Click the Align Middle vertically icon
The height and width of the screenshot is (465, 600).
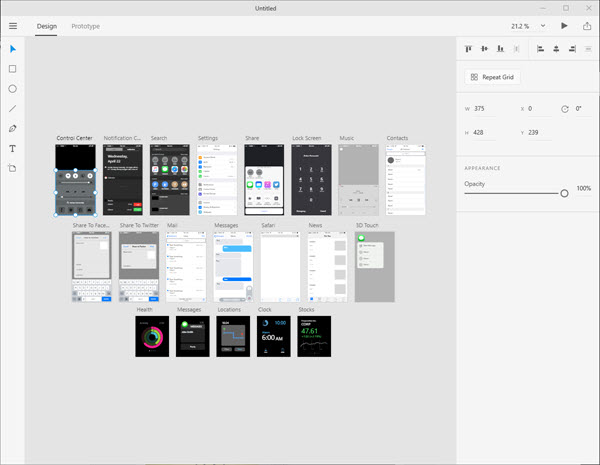pyautogui.click(x=484, y=49)
